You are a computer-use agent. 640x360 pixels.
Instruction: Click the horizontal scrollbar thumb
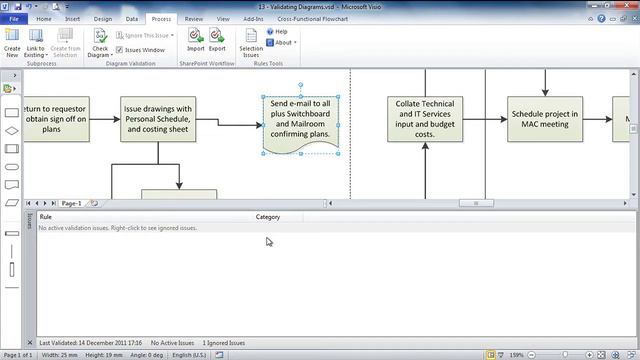(476, 203)
